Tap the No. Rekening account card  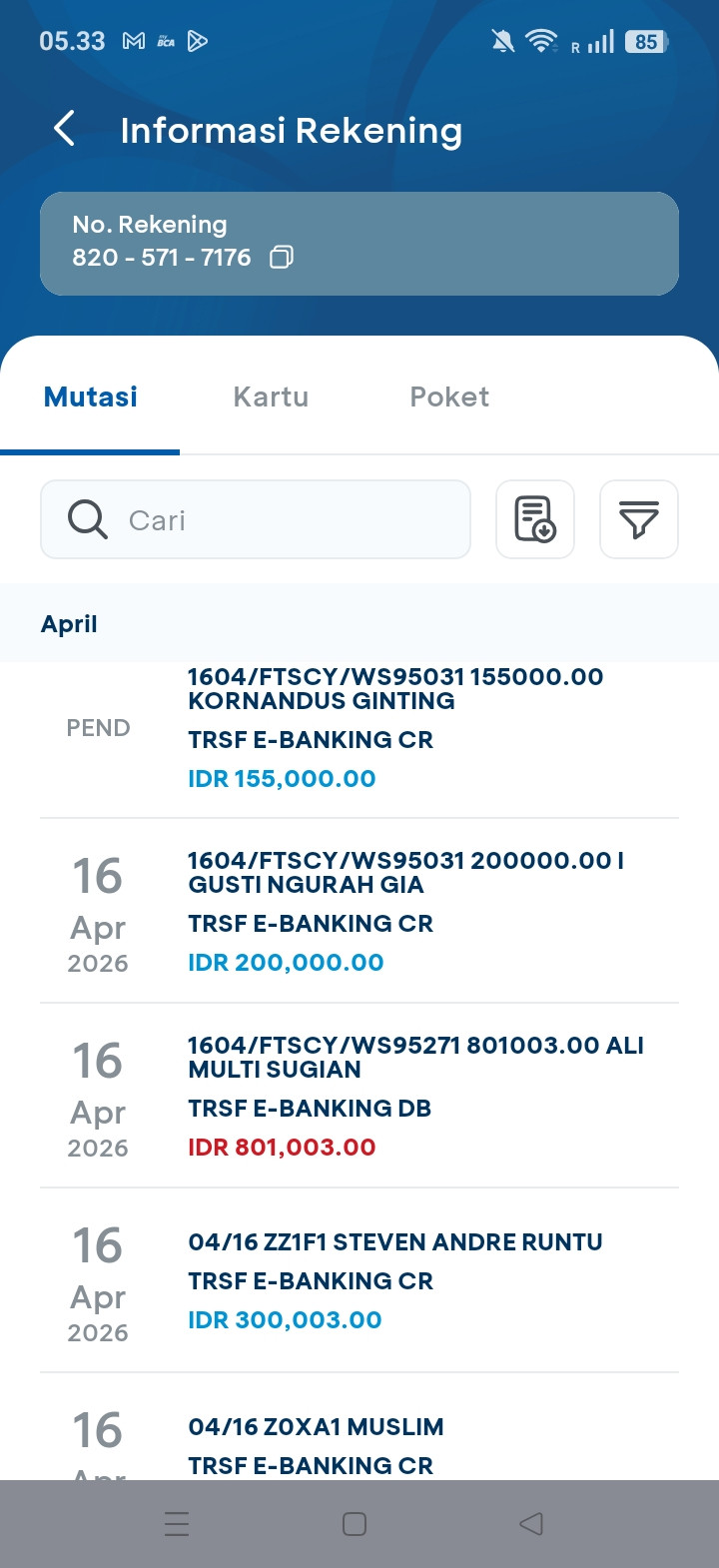coord(359,243)
